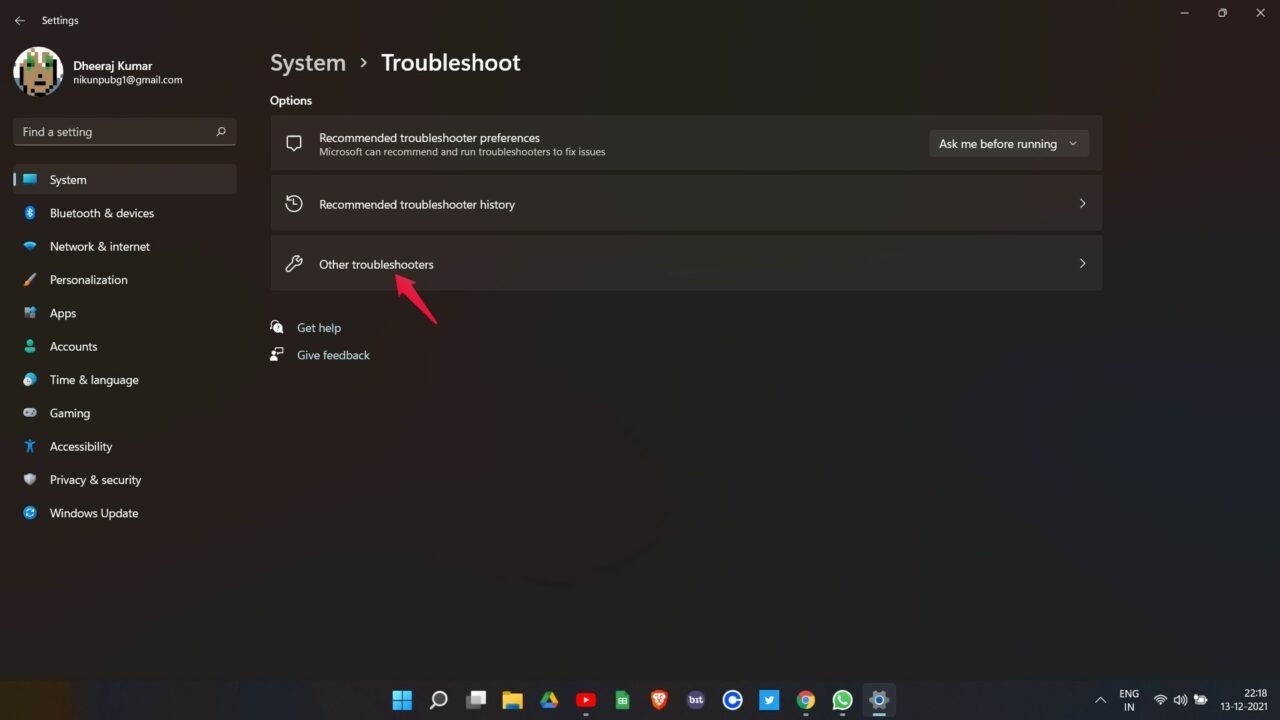This screenshot has width=1280, height=720.
Task: Expand the Recommended troubleshooter history chevron
Action: pos(1082,204)
